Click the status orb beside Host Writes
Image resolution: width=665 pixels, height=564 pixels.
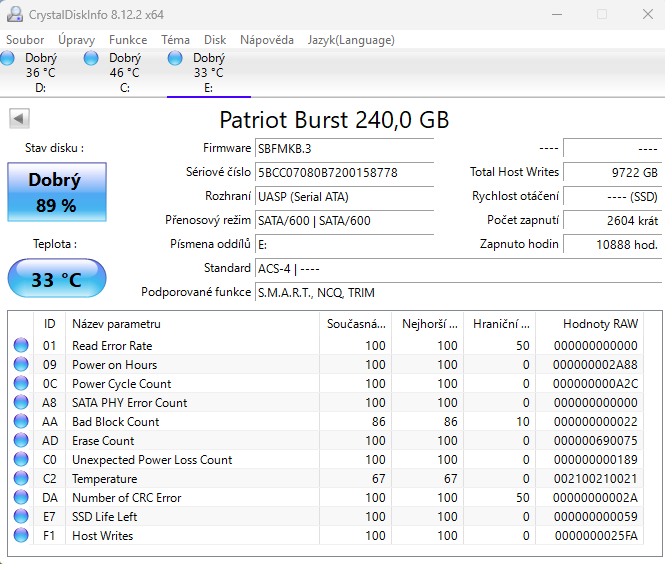click(21, 536)
